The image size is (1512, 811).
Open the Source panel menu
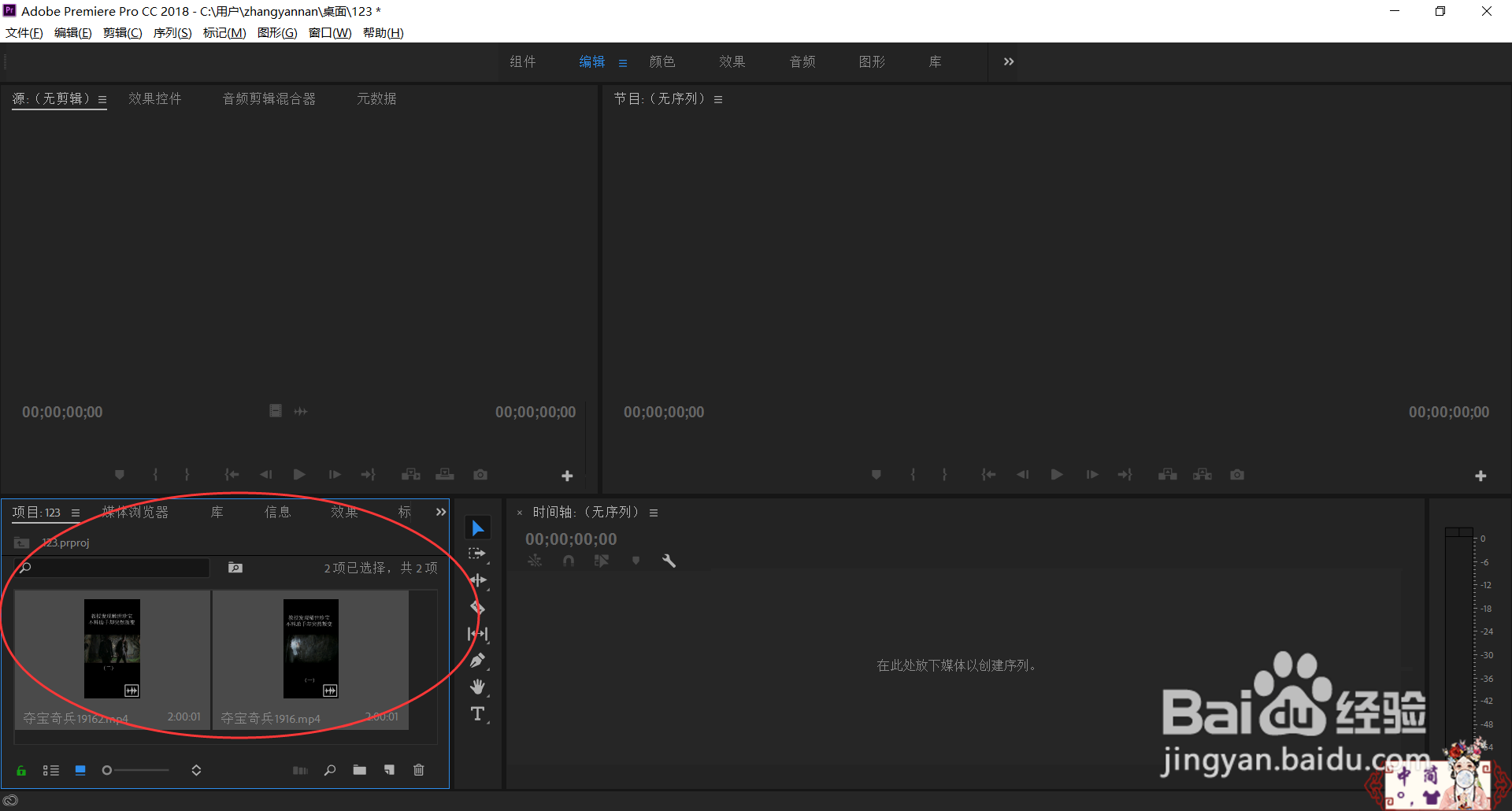click(102, 100)
